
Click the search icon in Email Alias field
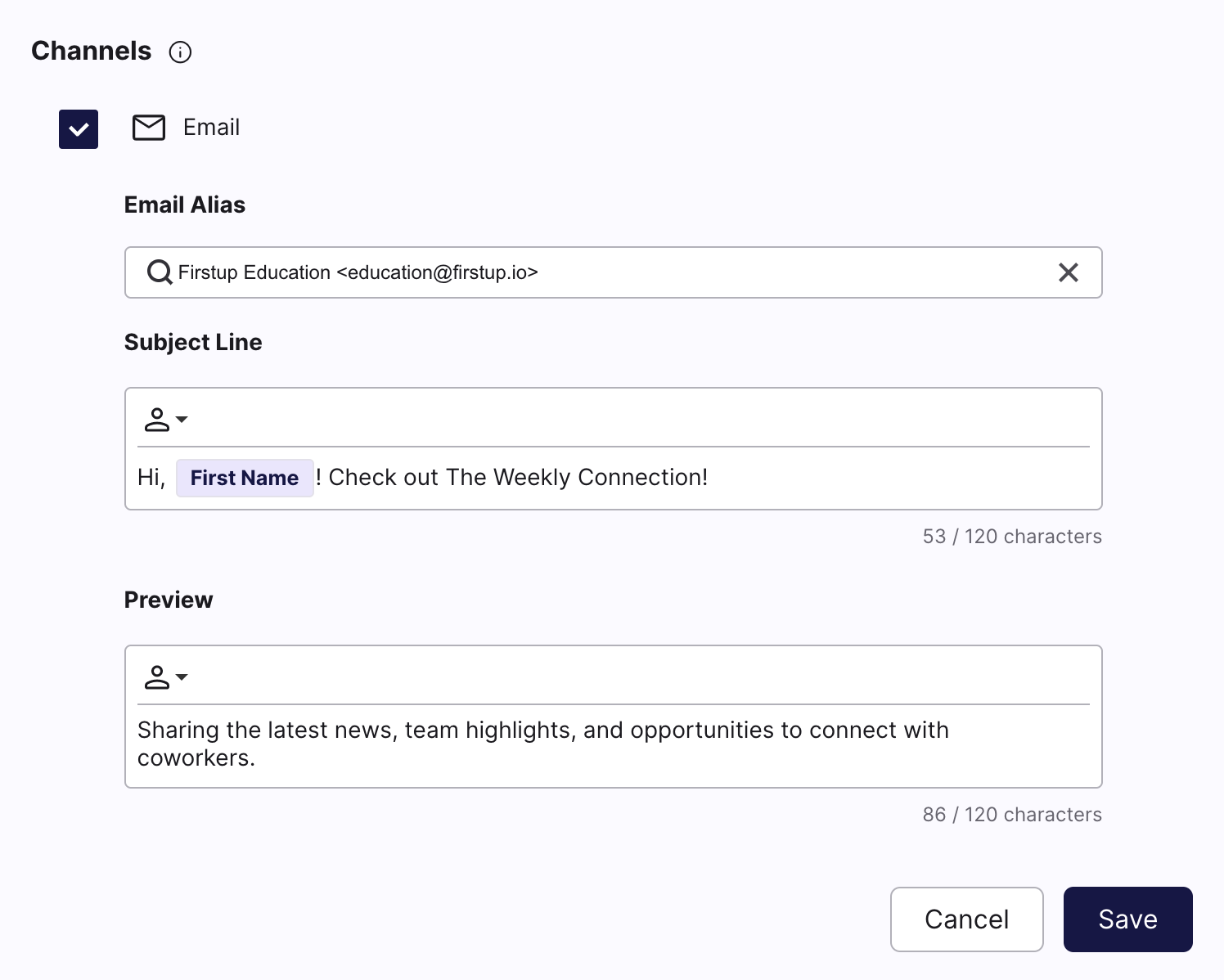tap(160, 272)
